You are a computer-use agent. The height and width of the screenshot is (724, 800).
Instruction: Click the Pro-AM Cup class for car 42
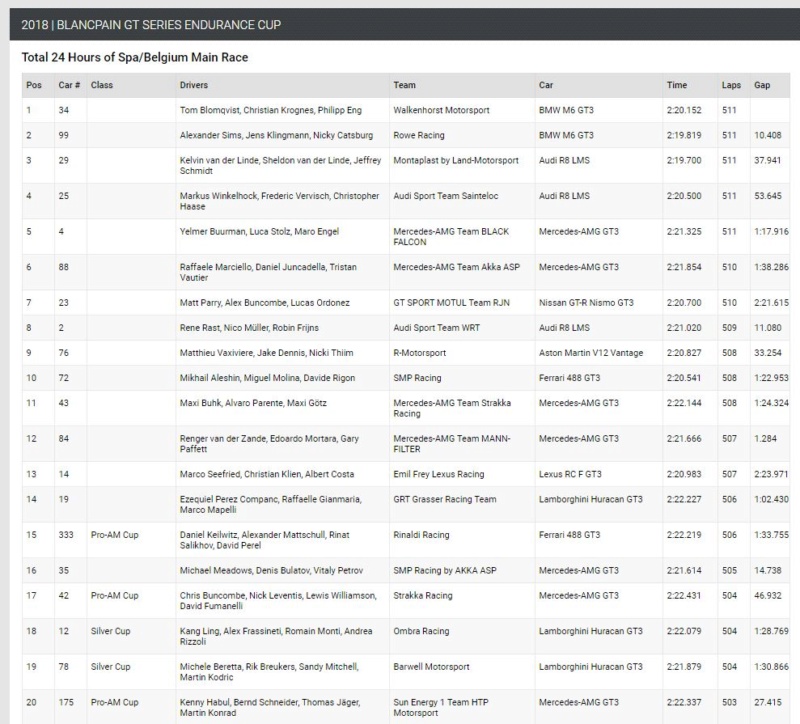[114, 595]
